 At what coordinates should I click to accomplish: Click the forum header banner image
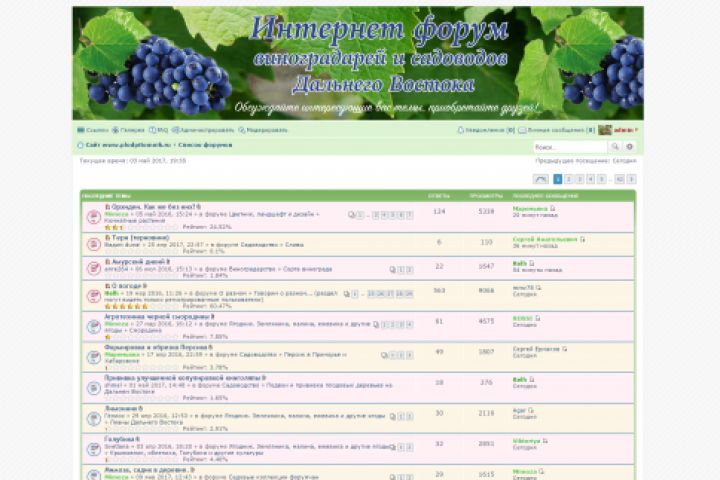coord(358,63)
